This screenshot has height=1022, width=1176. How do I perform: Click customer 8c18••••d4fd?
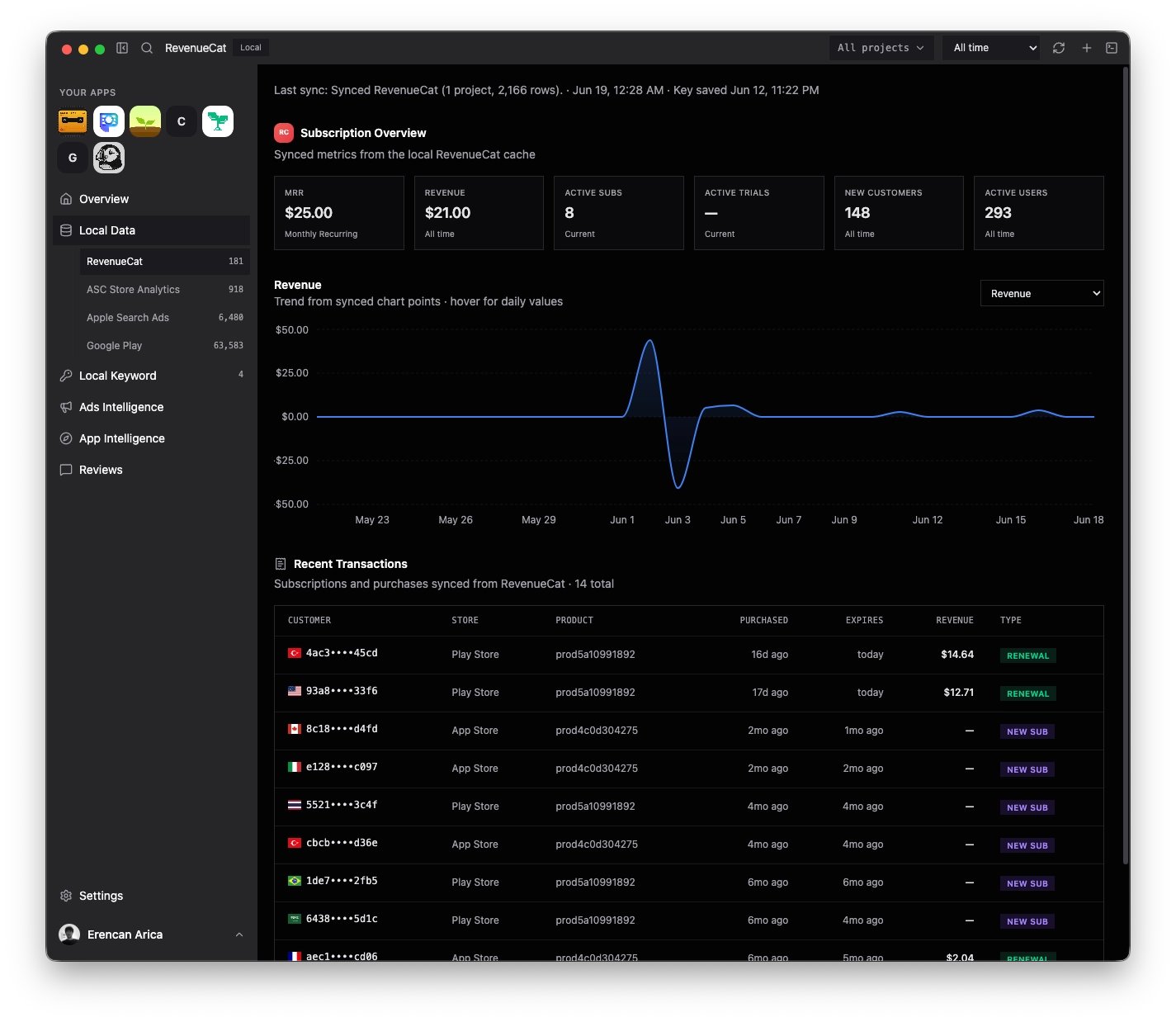342,729
